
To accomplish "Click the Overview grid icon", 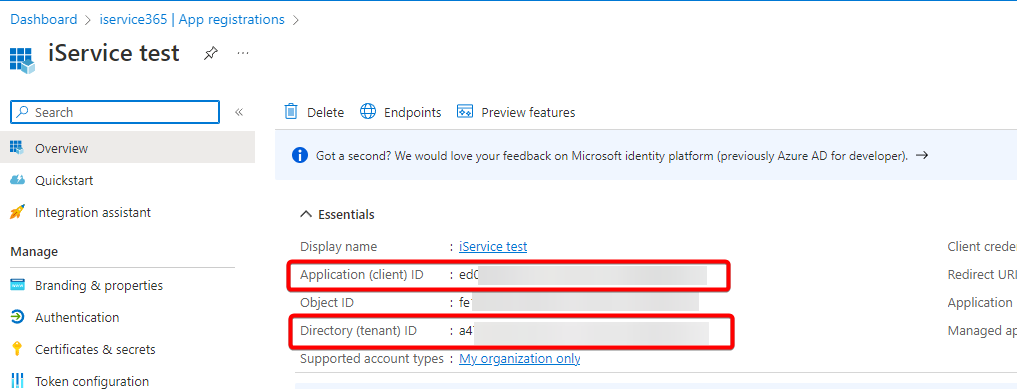I will [18, 148].
